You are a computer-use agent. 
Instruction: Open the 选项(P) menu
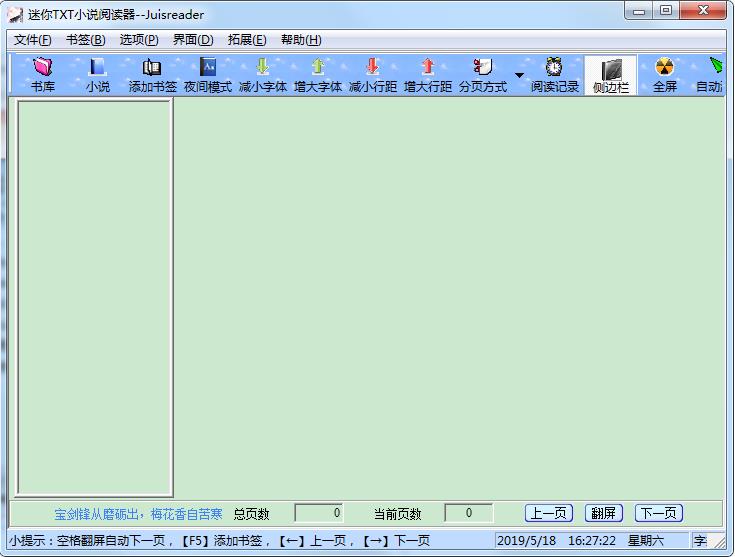pos(139,40)
